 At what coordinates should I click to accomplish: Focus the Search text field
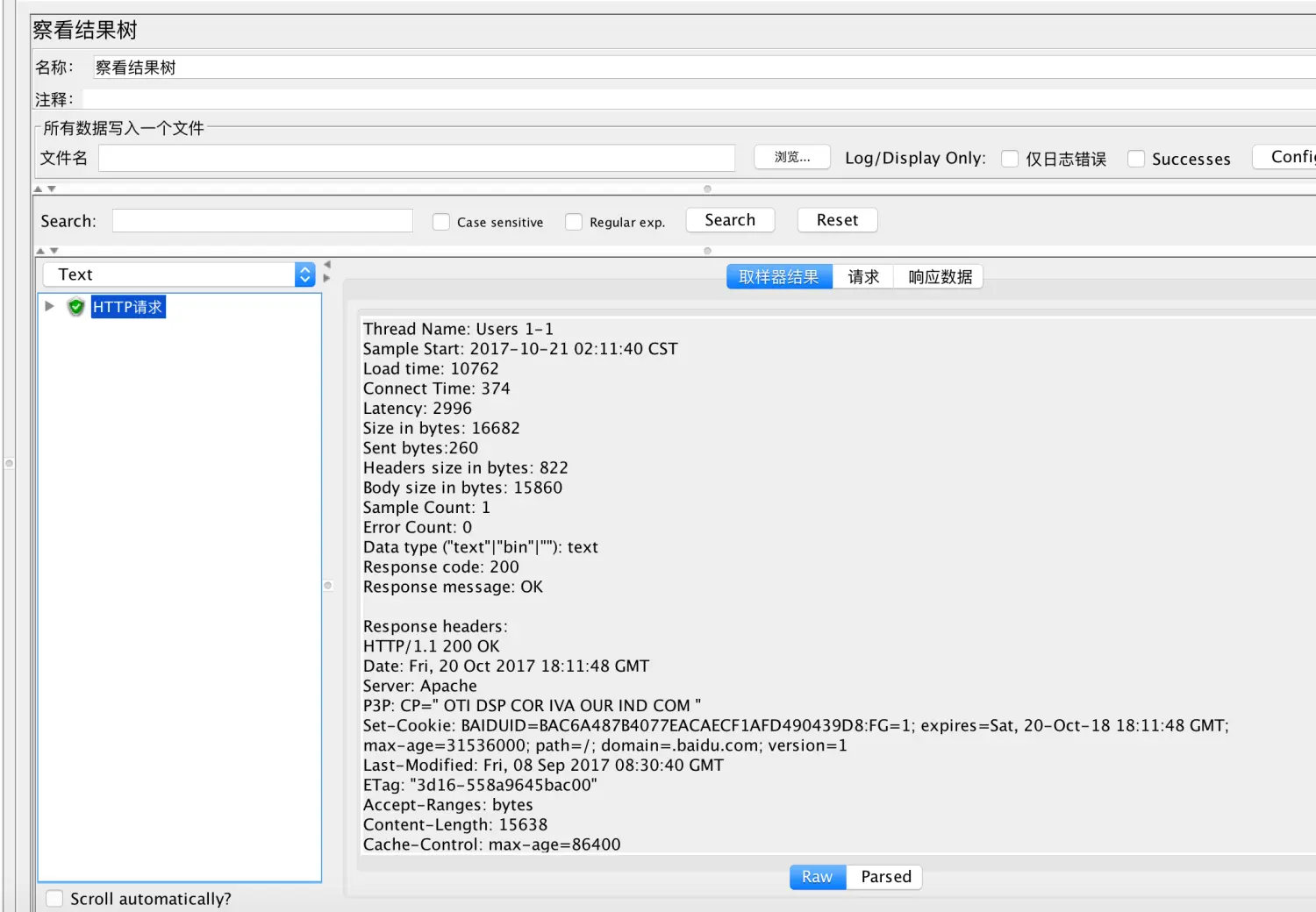tap(262, 221)
